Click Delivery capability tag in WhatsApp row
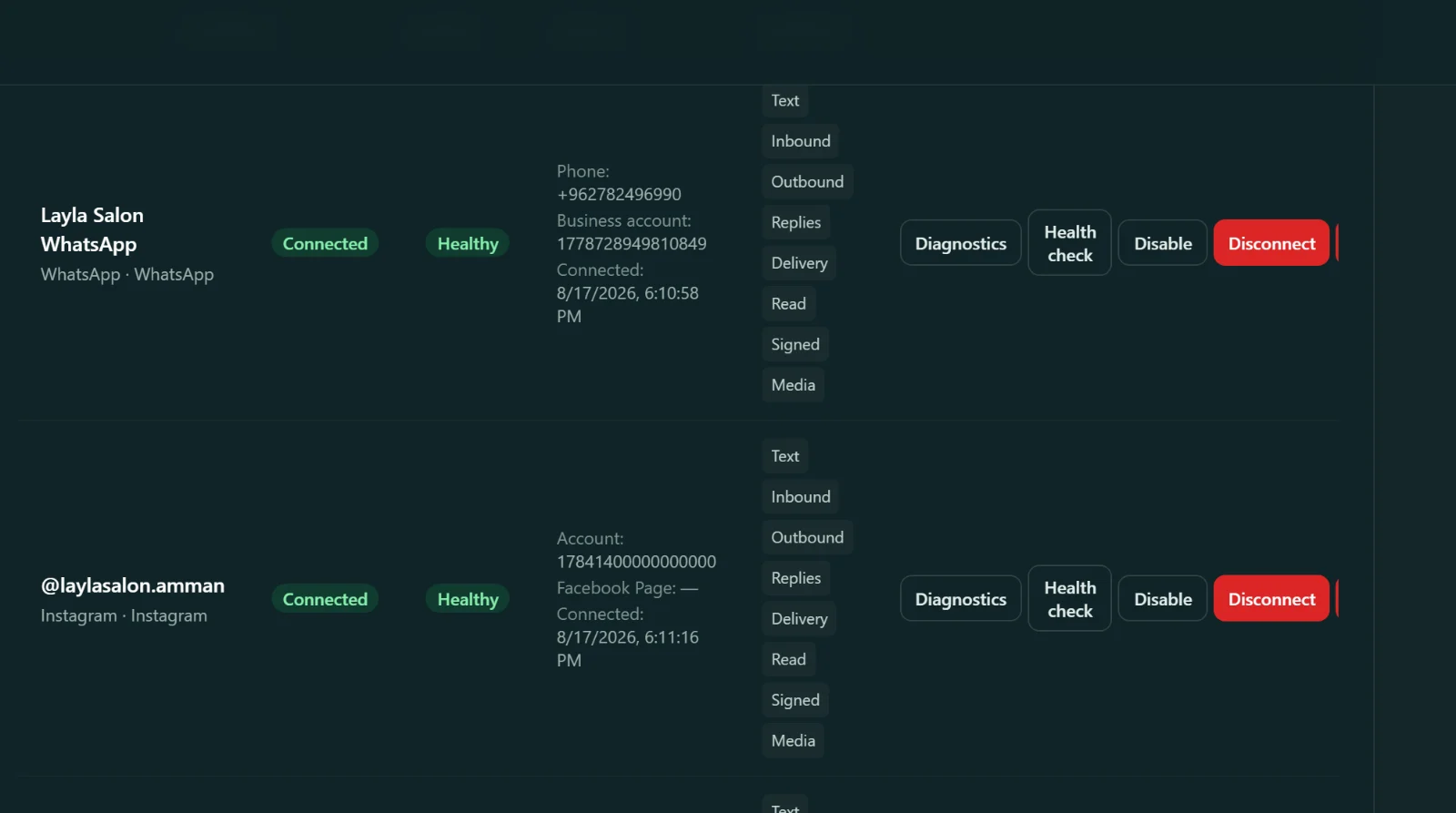This screenshot has width=1456, height=813. click(800, 263)
